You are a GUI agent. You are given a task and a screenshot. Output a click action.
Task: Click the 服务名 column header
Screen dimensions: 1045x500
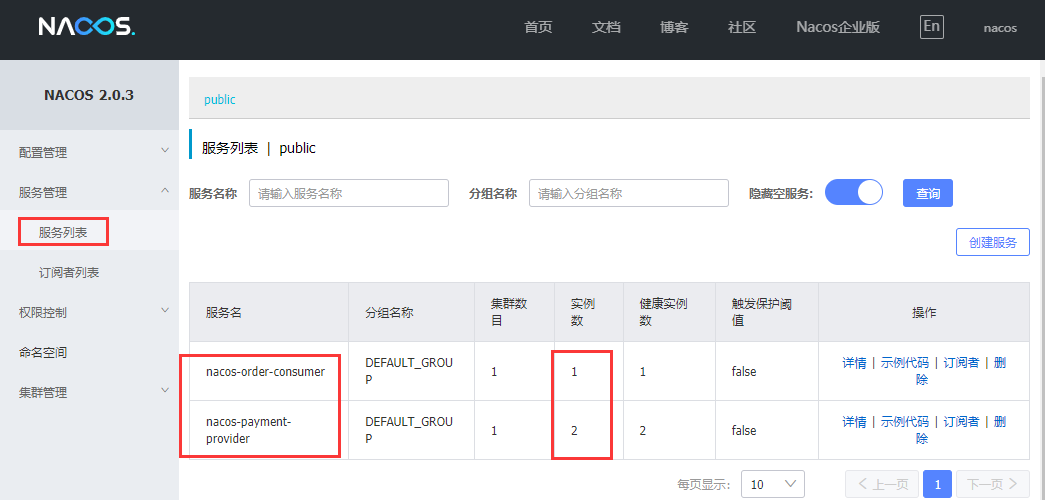tap(224, 313)
